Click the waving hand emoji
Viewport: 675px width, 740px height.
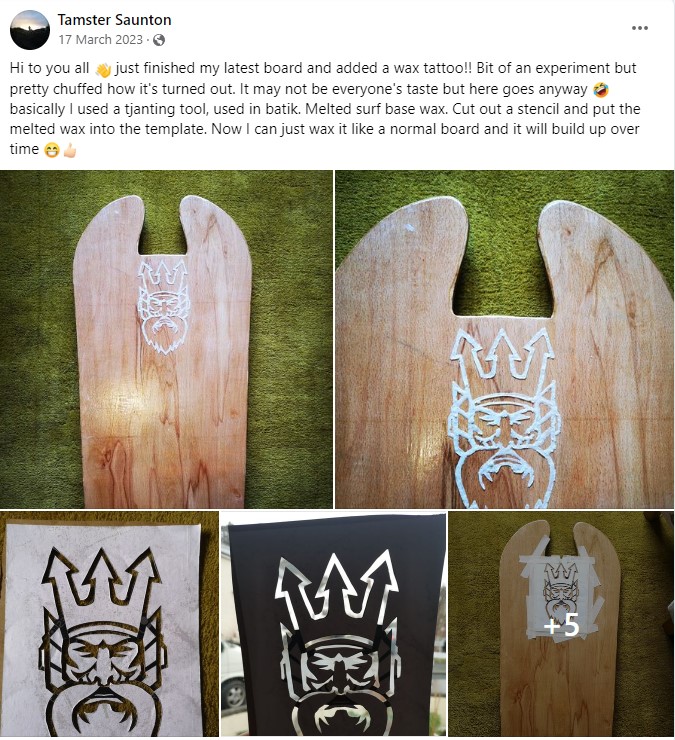tap(103, 69)
